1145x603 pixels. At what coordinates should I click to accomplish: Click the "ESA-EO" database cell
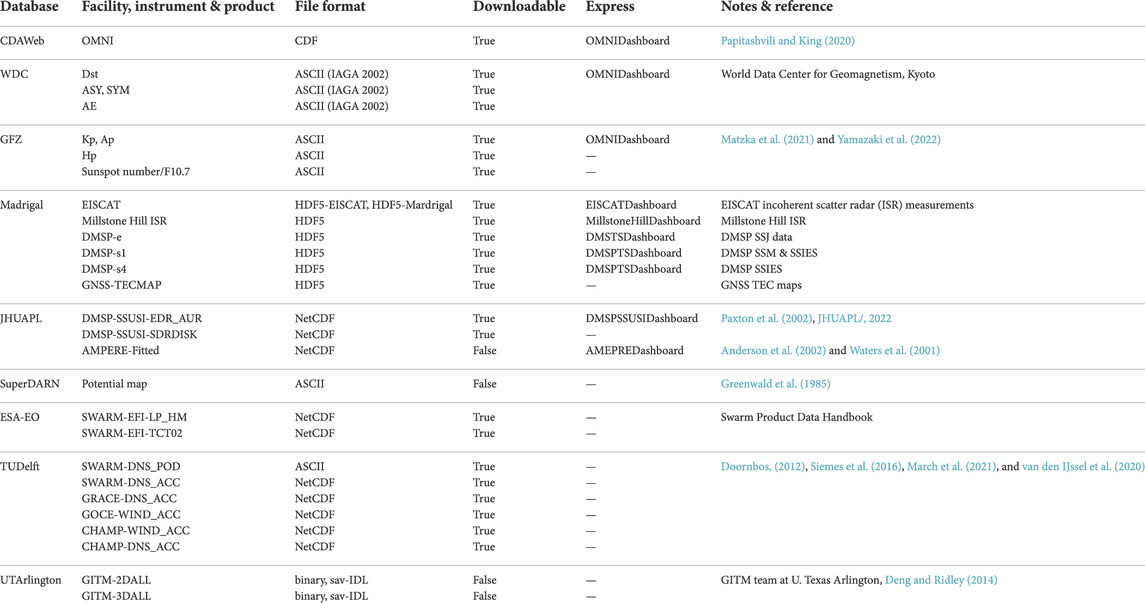click(x=20, y=418)
